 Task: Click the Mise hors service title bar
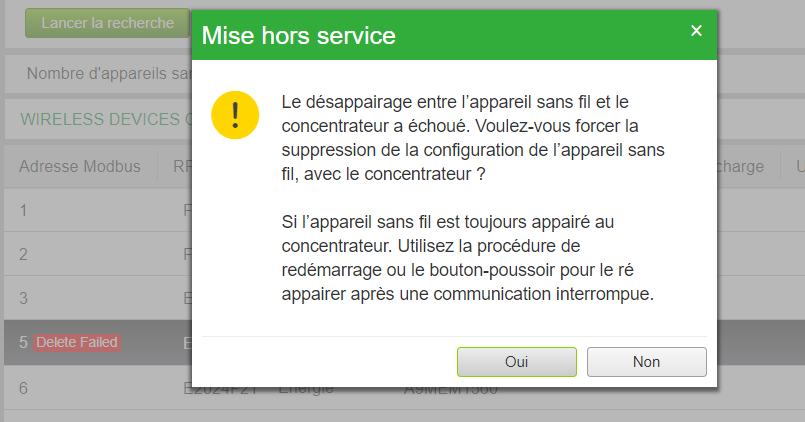(454, 35)
